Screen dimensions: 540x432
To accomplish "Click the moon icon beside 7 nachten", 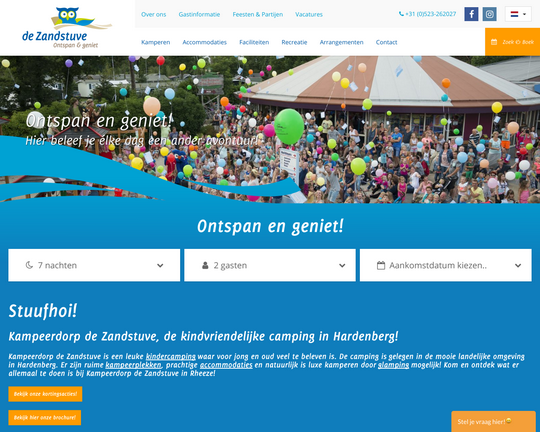I will pyautogui.click(x=29, y=265).
